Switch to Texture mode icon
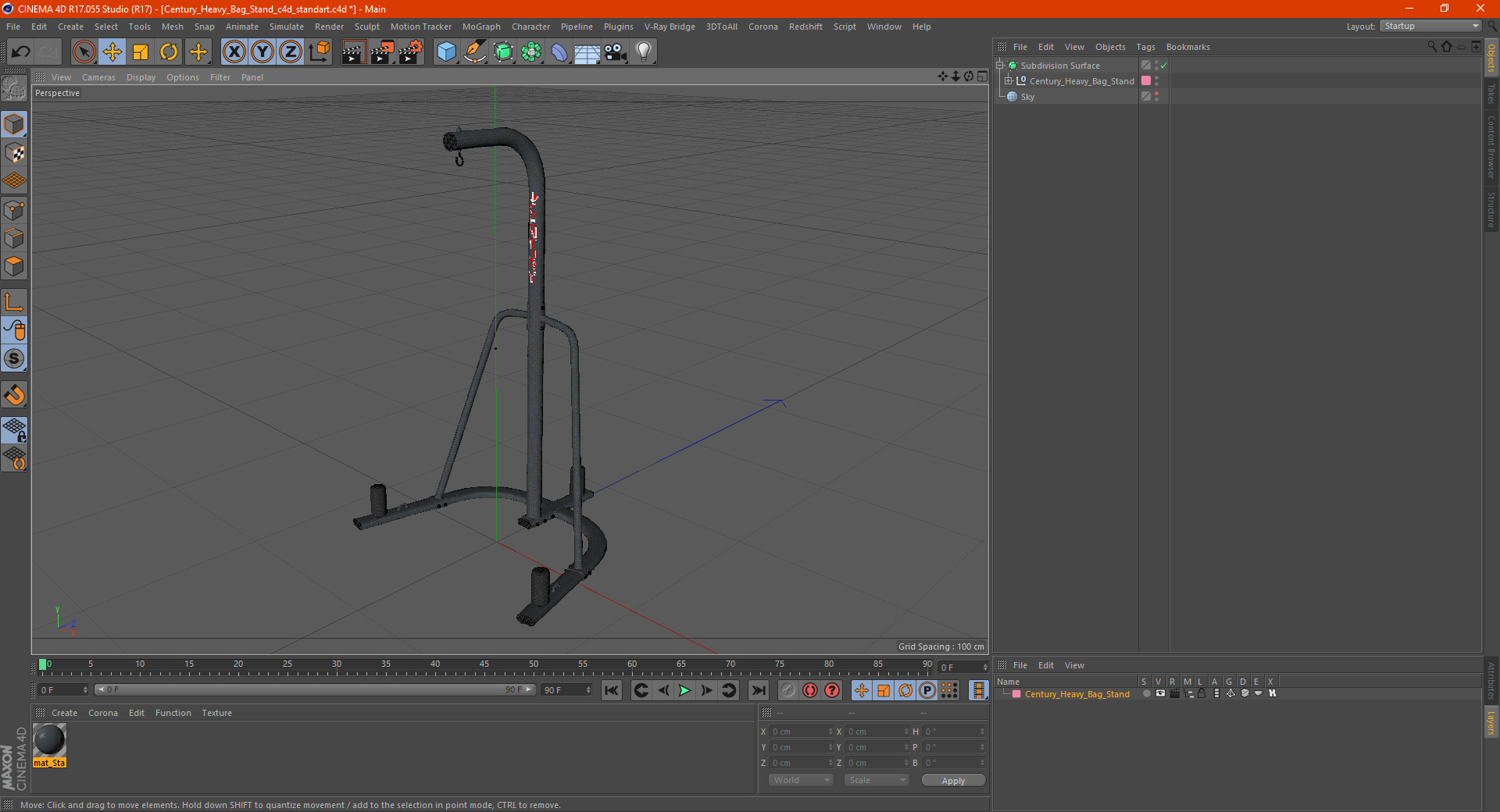The height and width of the screenshot is (812, 1500). pyautogui.click(x=14, y=153)
